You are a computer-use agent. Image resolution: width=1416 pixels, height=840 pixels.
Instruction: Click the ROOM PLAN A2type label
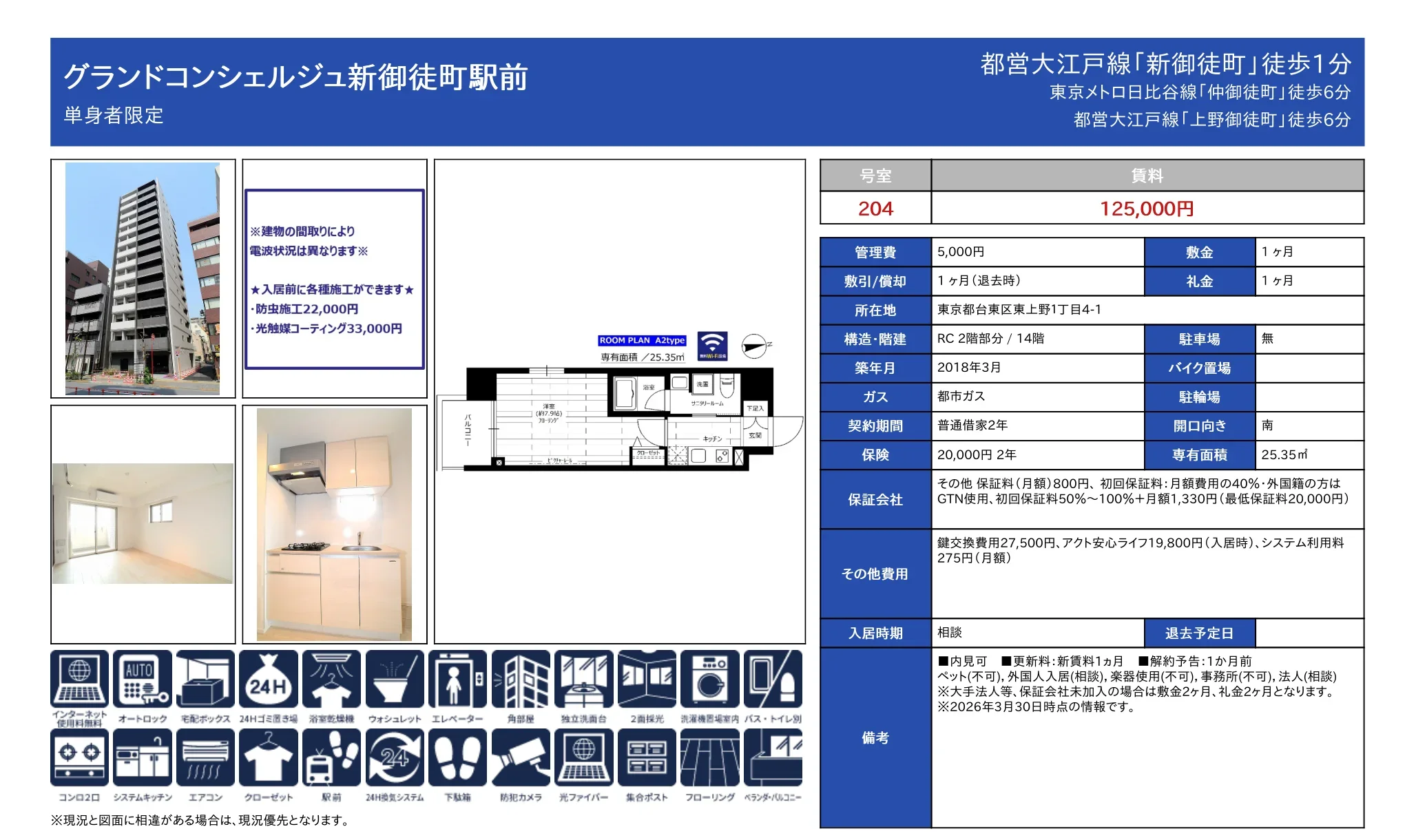point(642,339)
